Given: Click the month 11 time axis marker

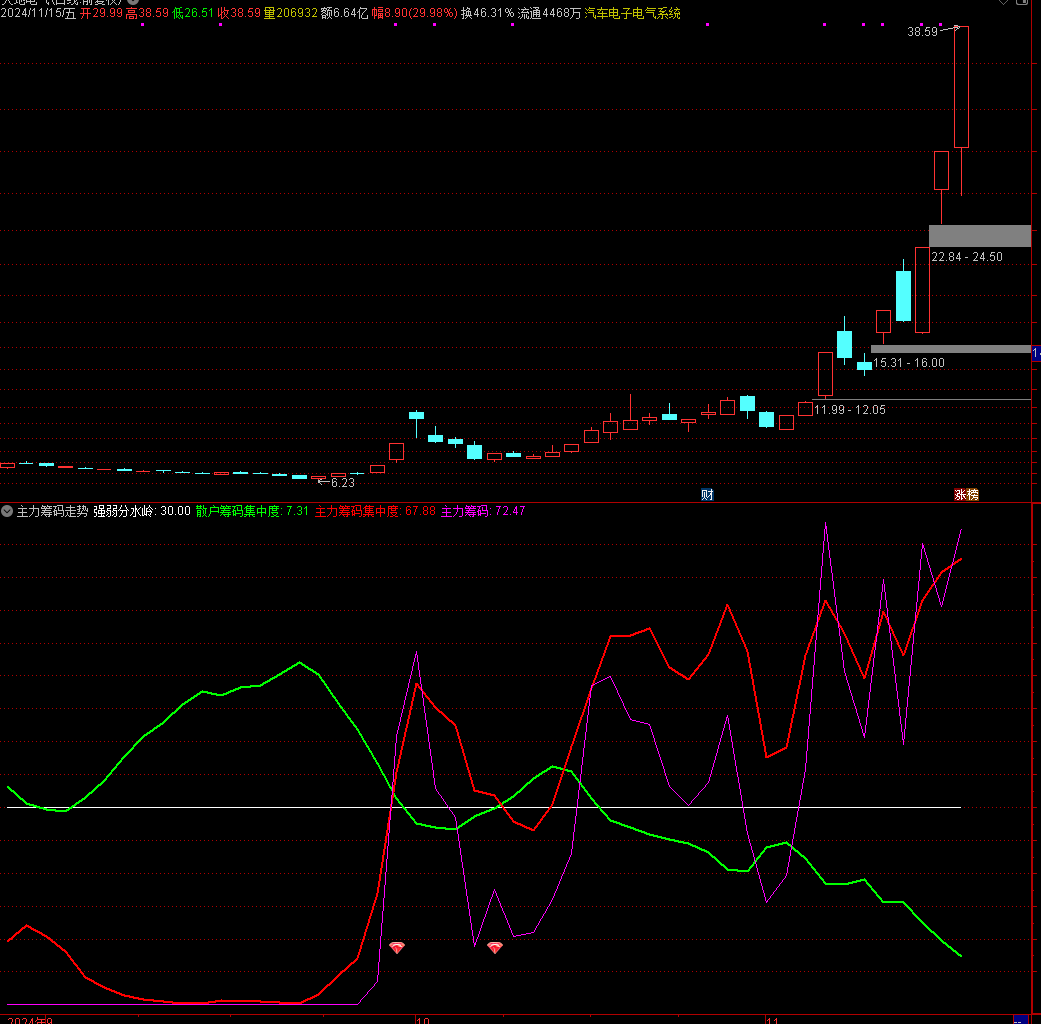Looking at the screenshot, I should click(772, 1020).
